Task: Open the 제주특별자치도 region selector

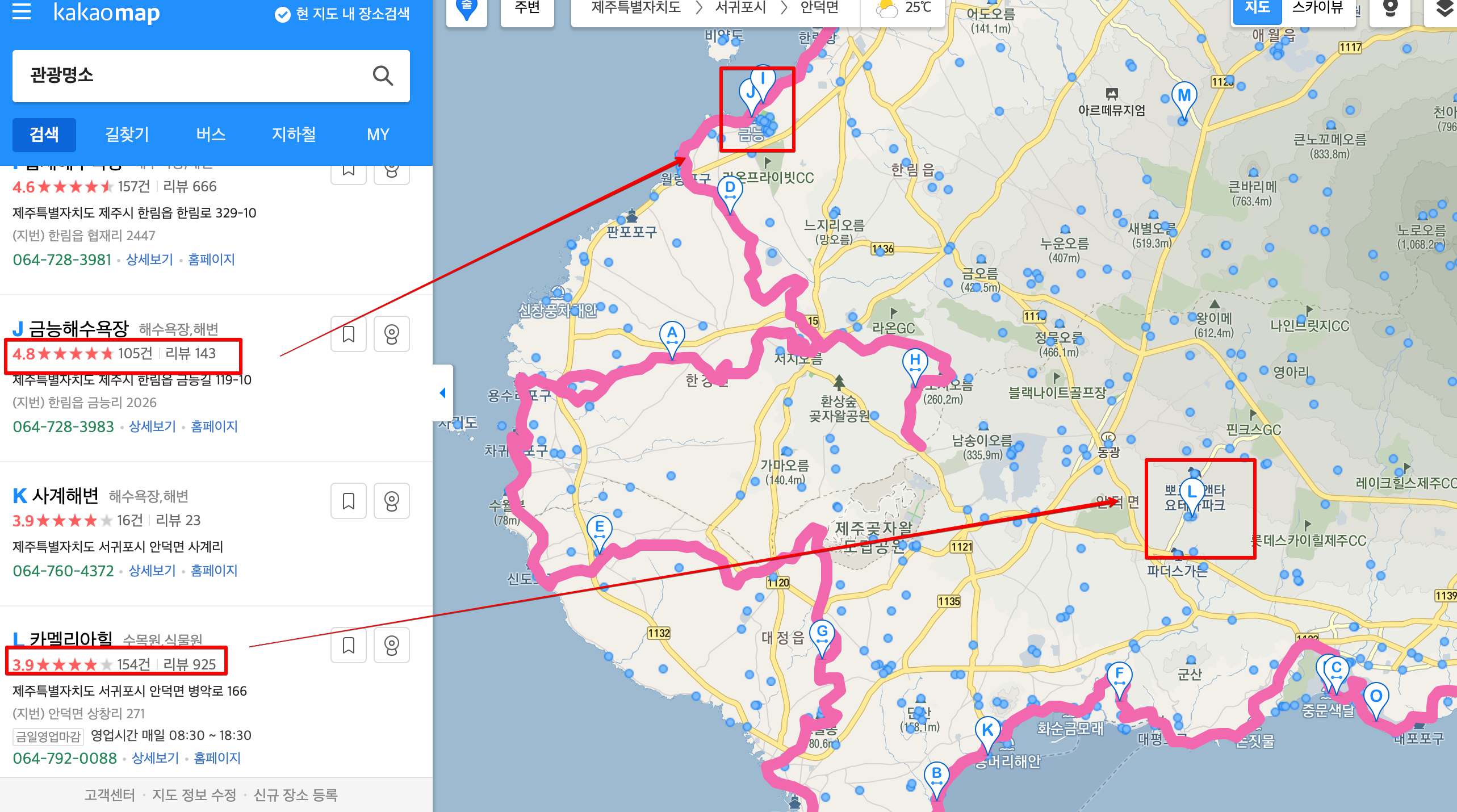Action: 636,8
